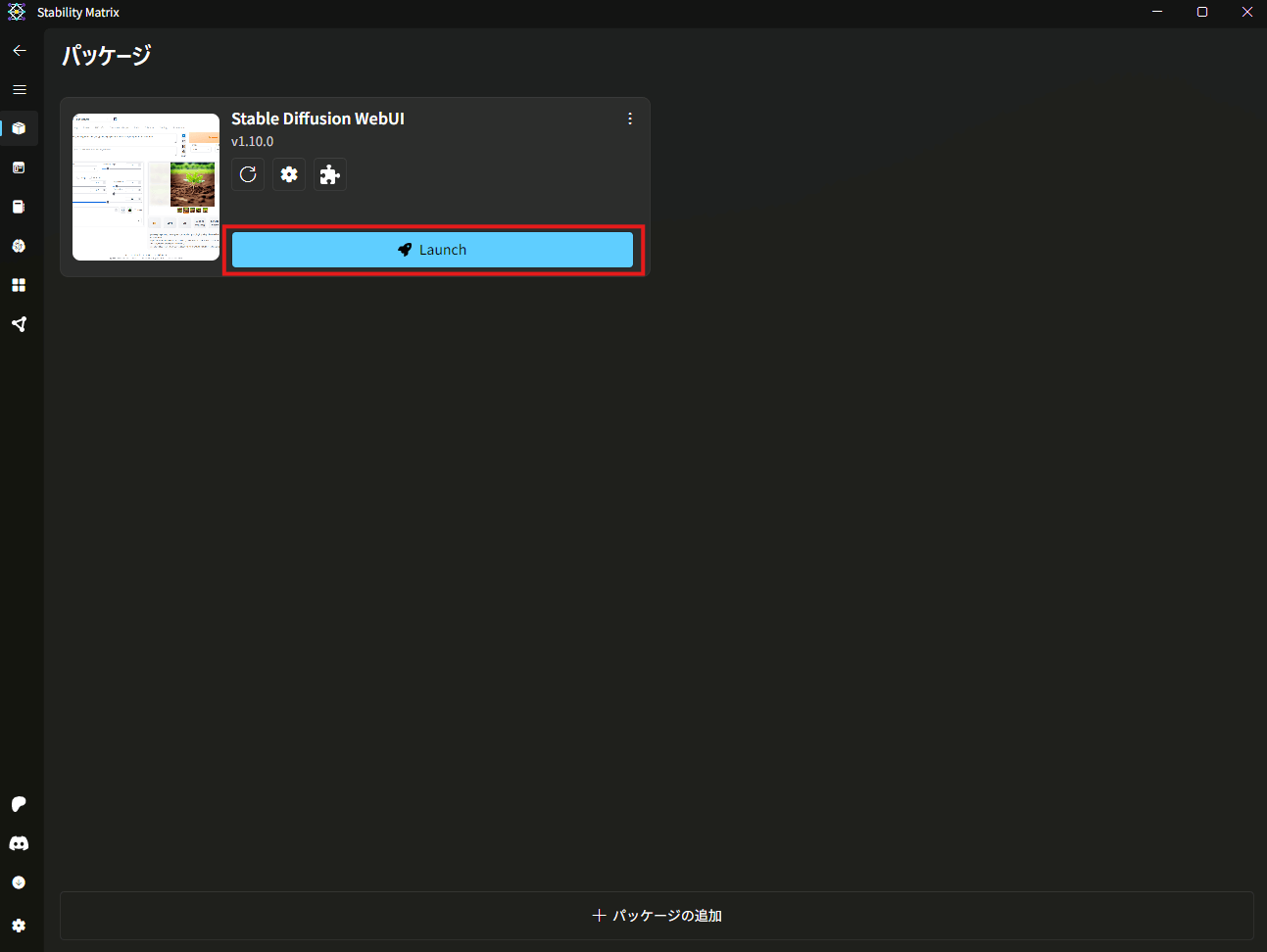Viewport: 1267px width, 952px height.
Task: Open the notebook icon in sidebar
Action: click(x=19, y=207)
